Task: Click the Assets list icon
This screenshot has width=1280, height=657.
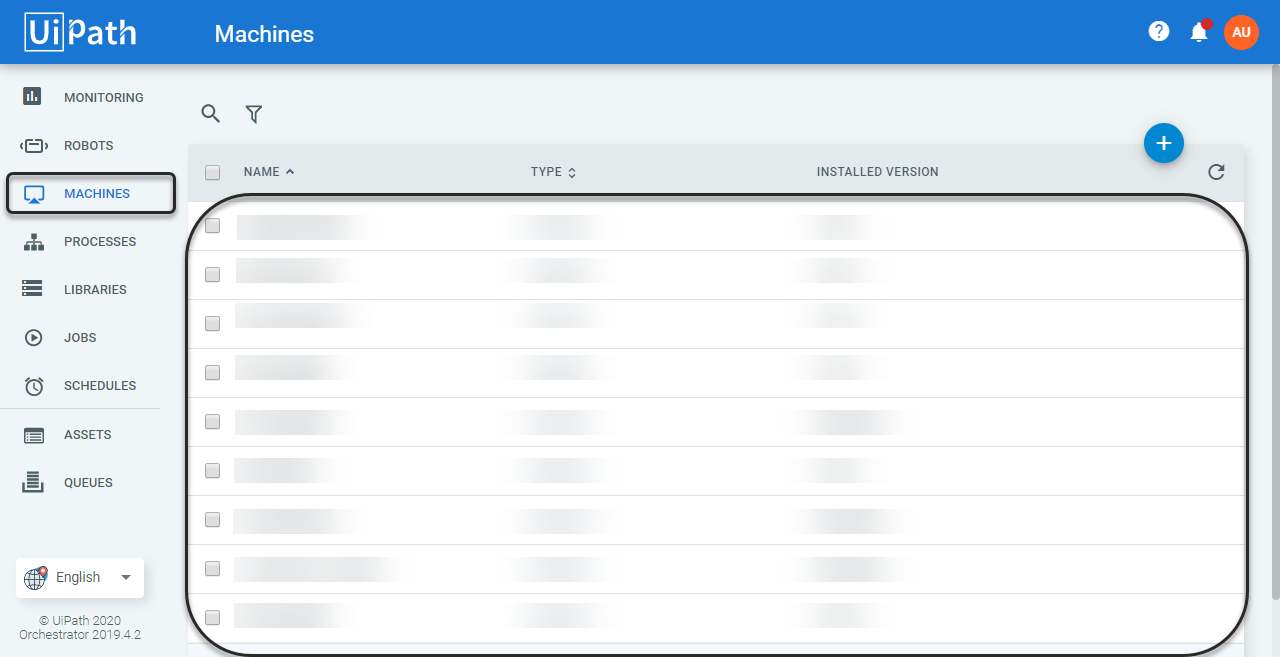Action: 33,435
